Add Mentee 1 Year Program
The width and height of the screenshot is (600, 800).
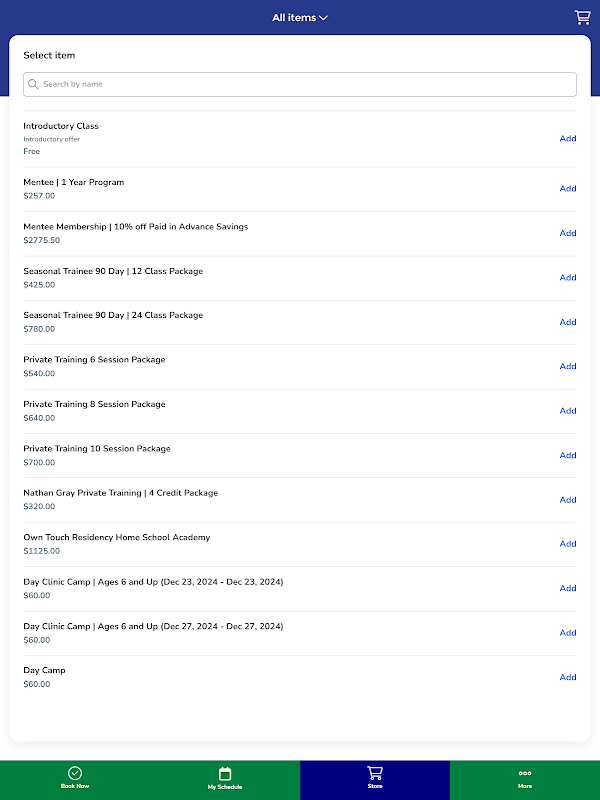567,188
